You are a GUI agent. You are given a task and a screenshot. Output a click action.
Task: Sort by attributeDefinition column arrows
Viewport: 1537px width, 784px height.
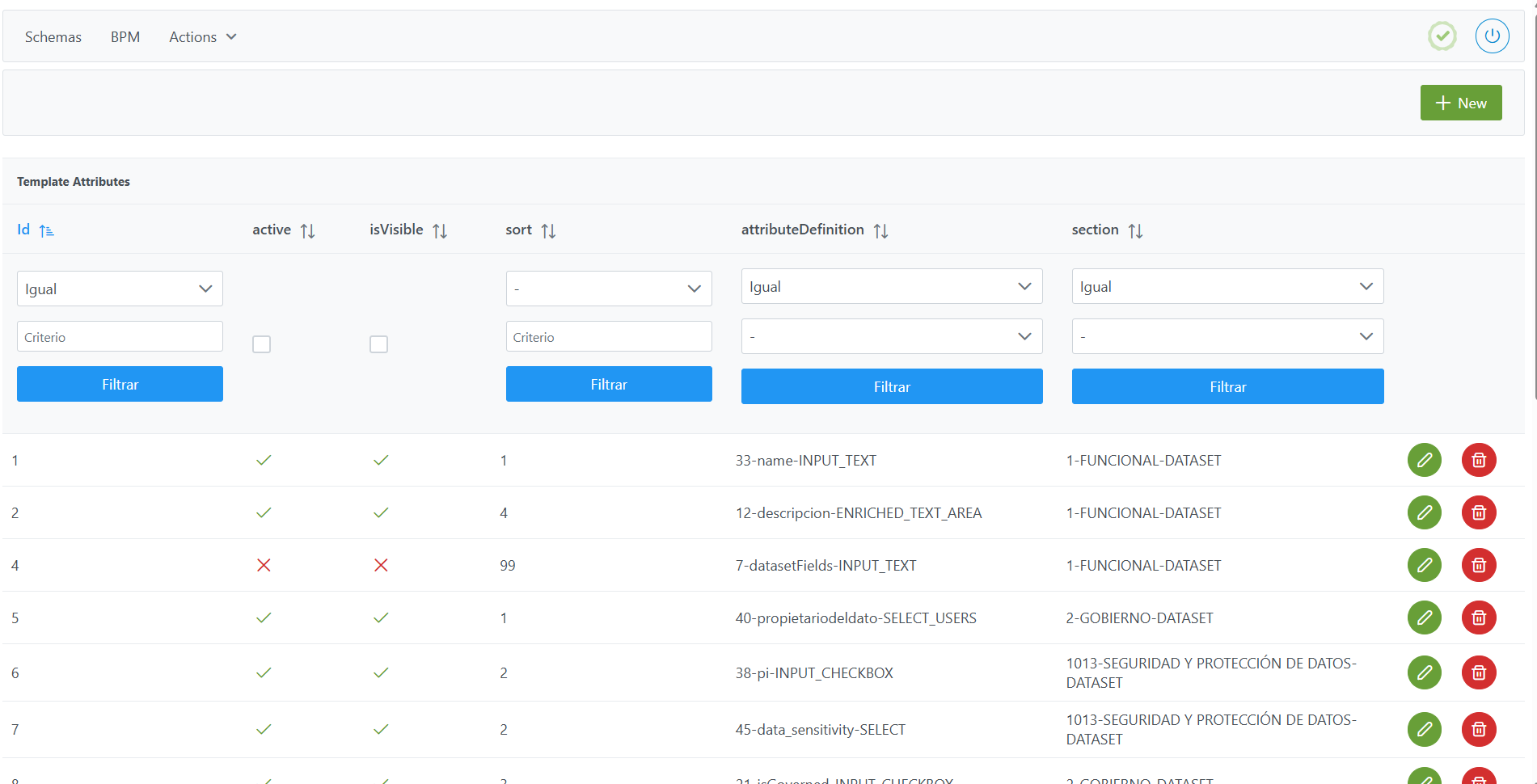[880, 231]
